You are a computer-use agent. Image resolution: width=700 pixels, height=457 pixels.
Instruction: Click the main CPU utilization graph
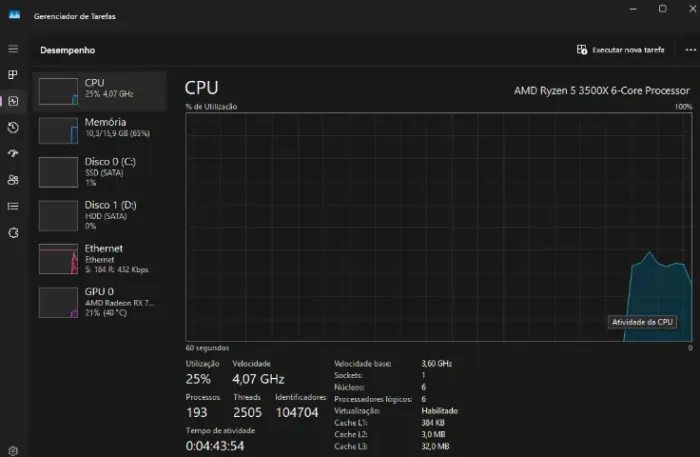[x=439, y=227]
